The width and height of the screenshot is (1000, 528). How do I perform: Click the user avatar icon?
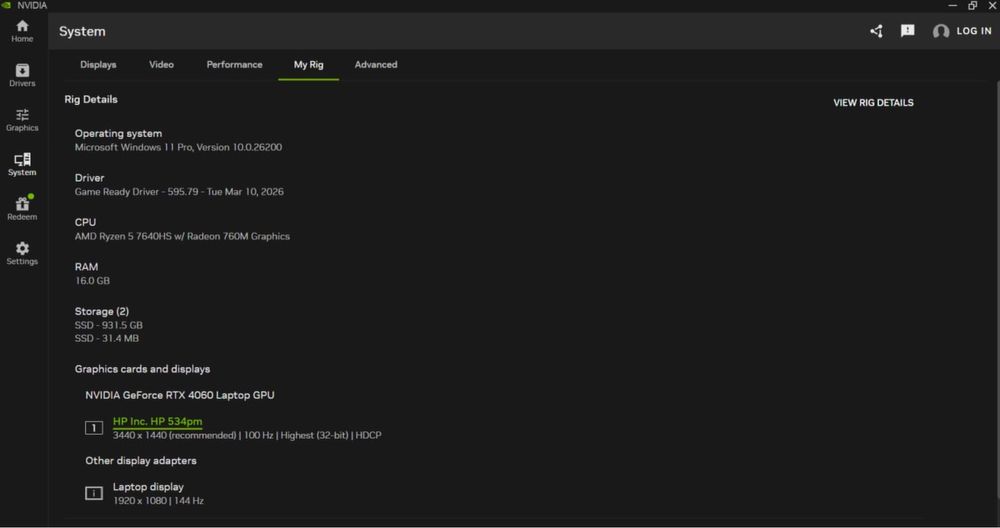[941, 31]
